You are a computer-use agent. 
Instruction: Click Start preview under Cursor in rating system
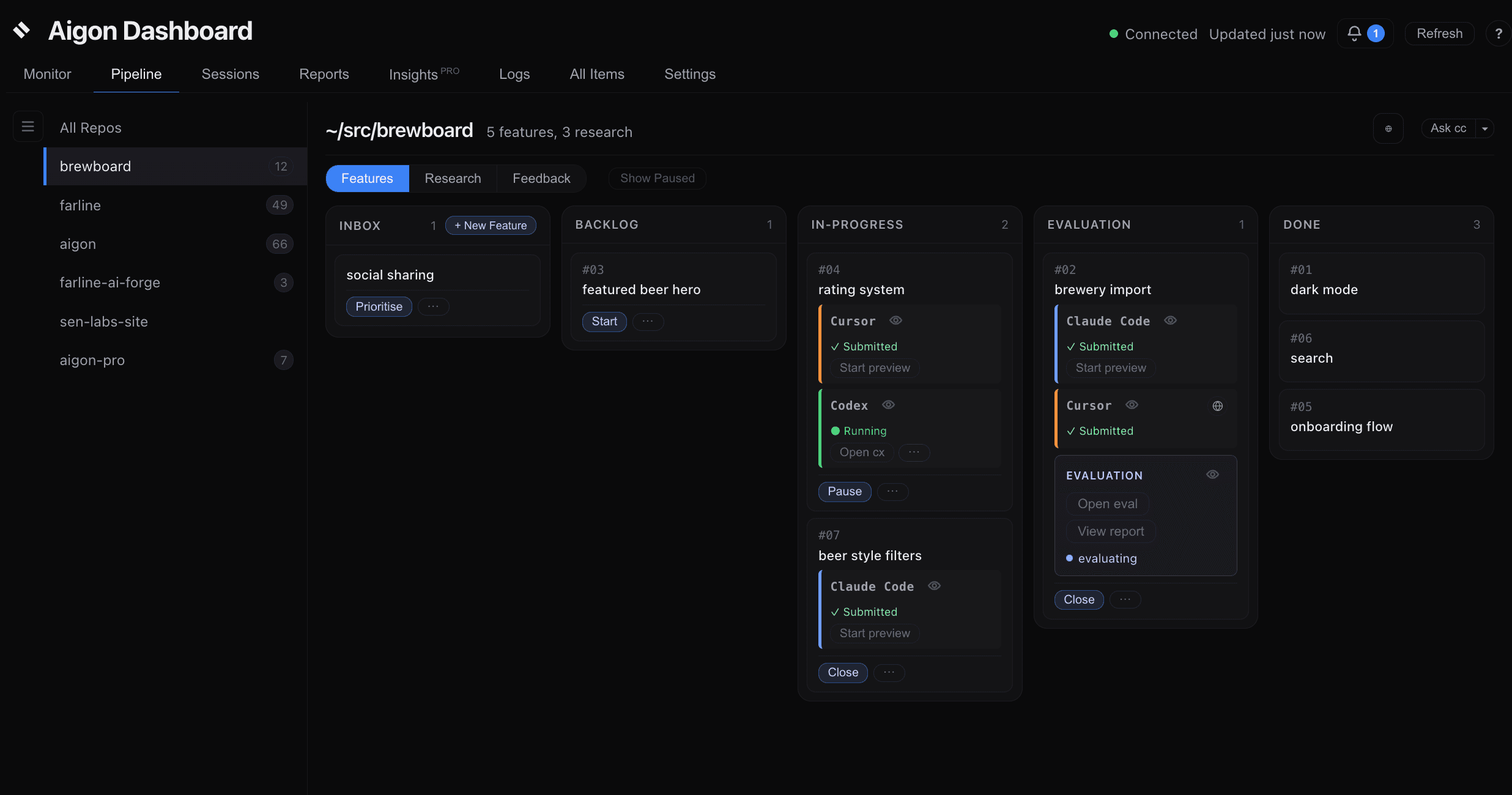pos(875,368)
